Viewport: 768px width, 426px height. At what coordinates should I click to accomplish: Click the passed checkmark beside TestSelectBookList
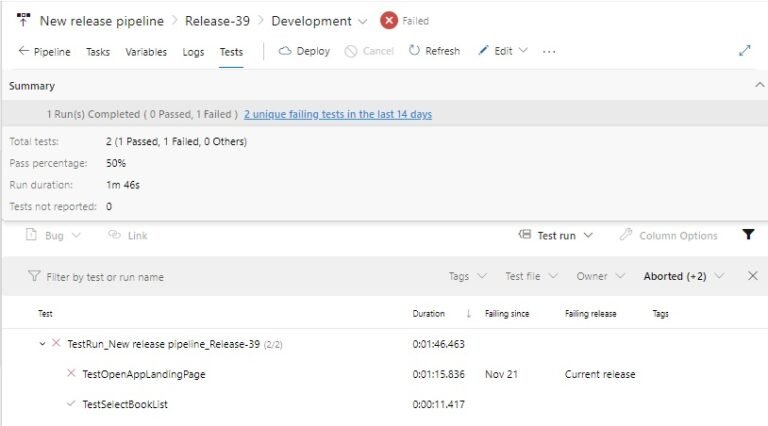coord(71,403)
